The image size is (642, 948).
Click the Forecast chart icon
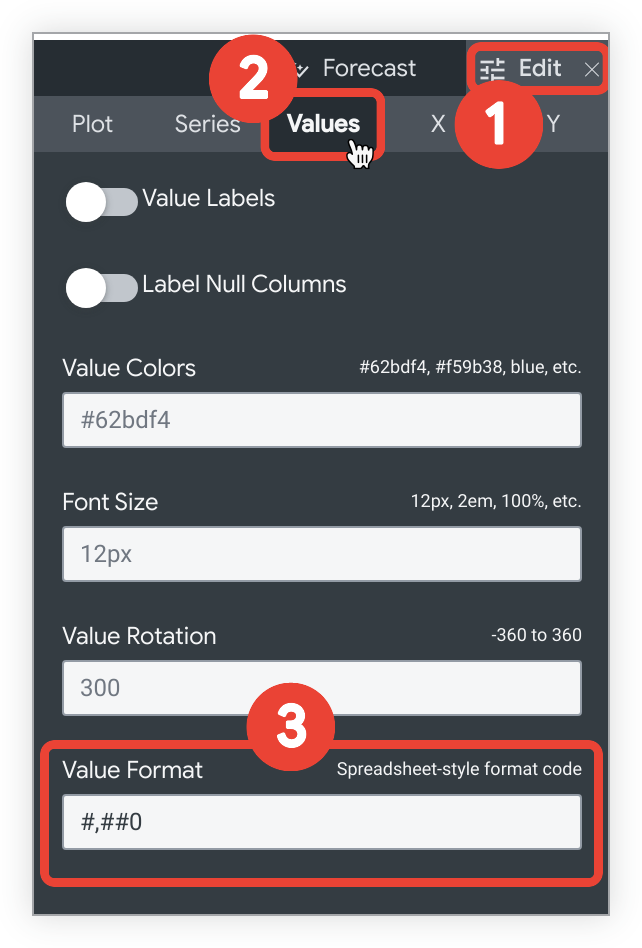(x=300, y=69)
